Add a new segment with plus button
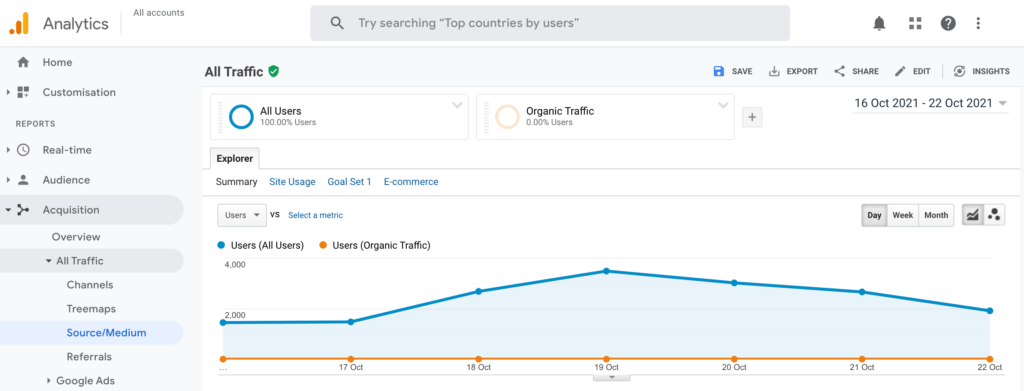 [752, 117]
